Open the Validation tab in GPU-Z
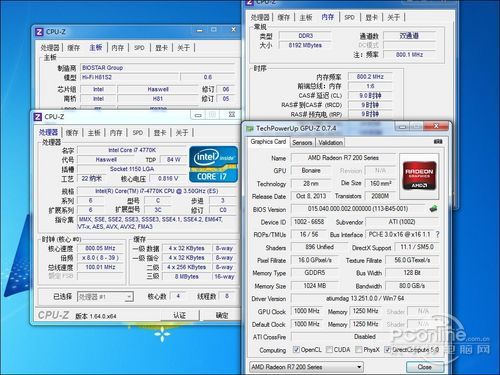 point(330,143)
